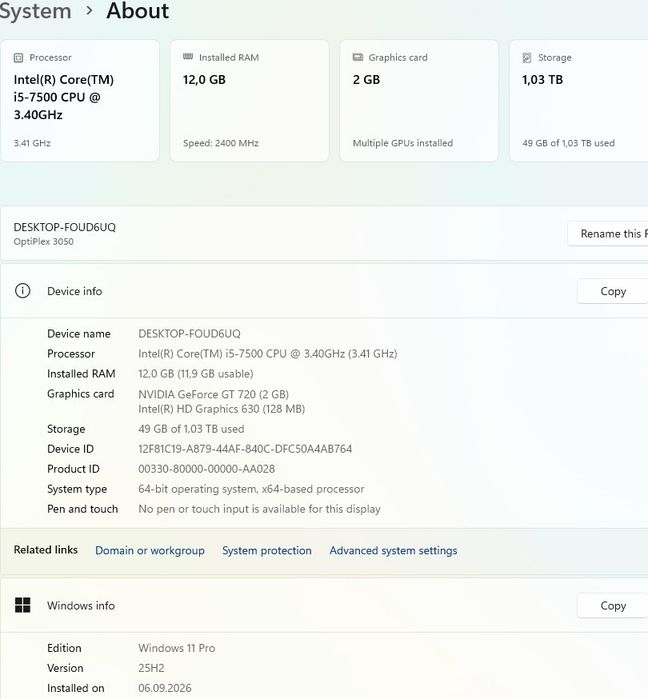Click 'Speed: 2400 MHz' text
The height and width of the screenshot is (699, 648).
click(221, 143)
